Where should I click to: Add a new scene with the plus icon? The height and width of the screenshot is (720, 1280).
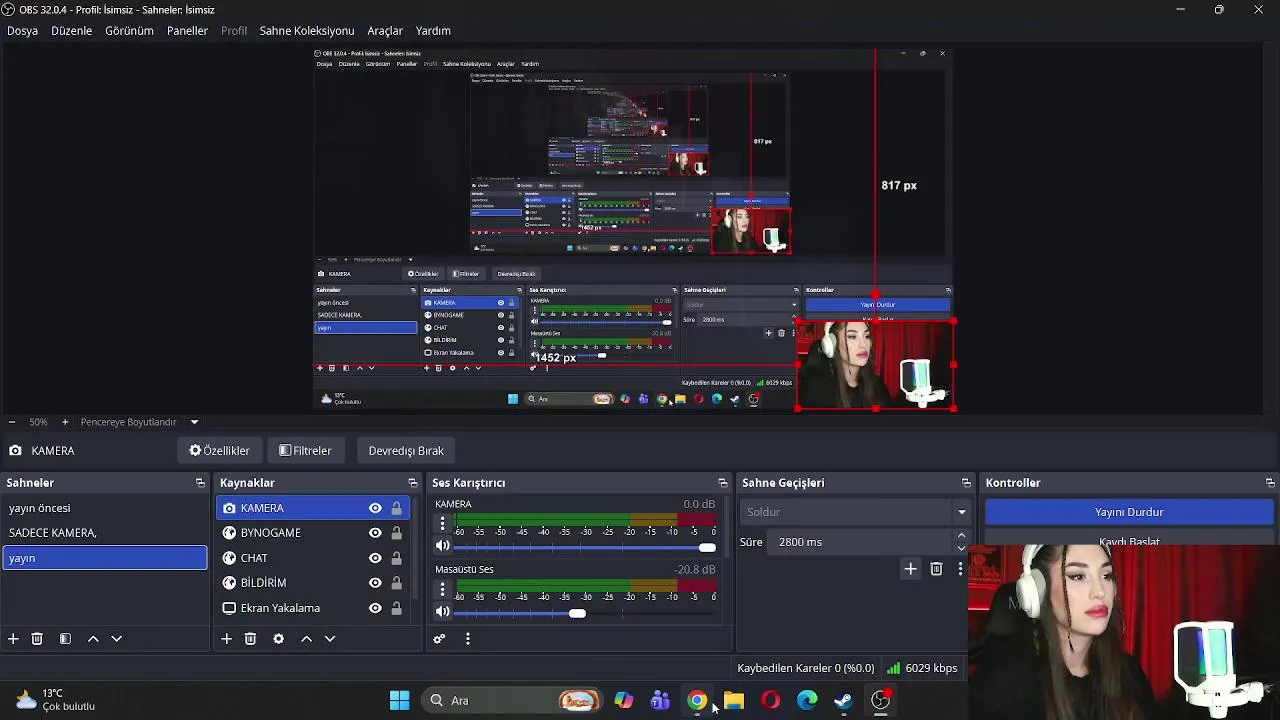point(13,639)
